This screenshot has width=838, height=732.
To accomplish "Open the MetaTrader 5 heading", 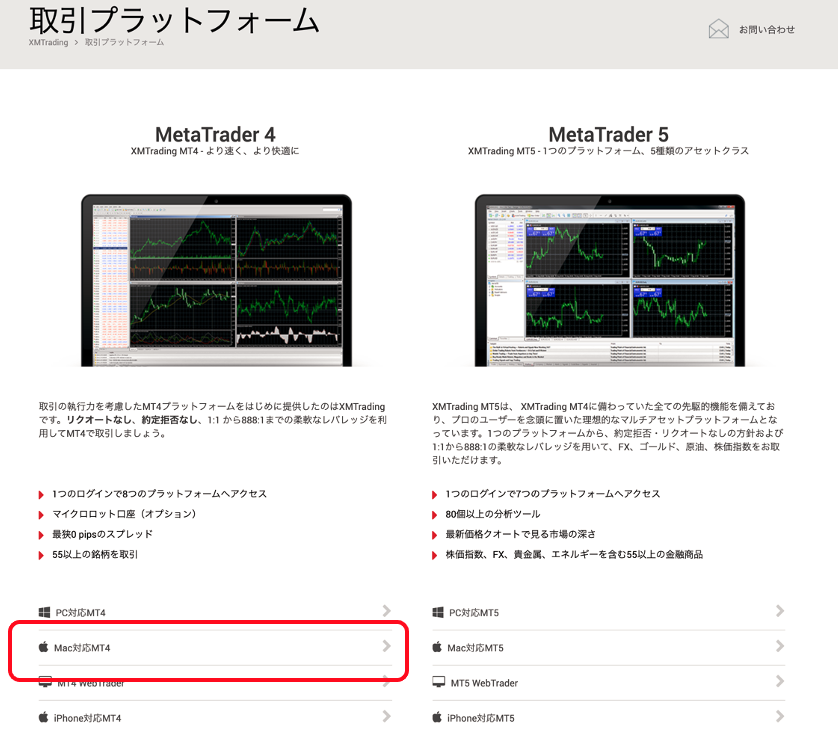I will [608, 134].
